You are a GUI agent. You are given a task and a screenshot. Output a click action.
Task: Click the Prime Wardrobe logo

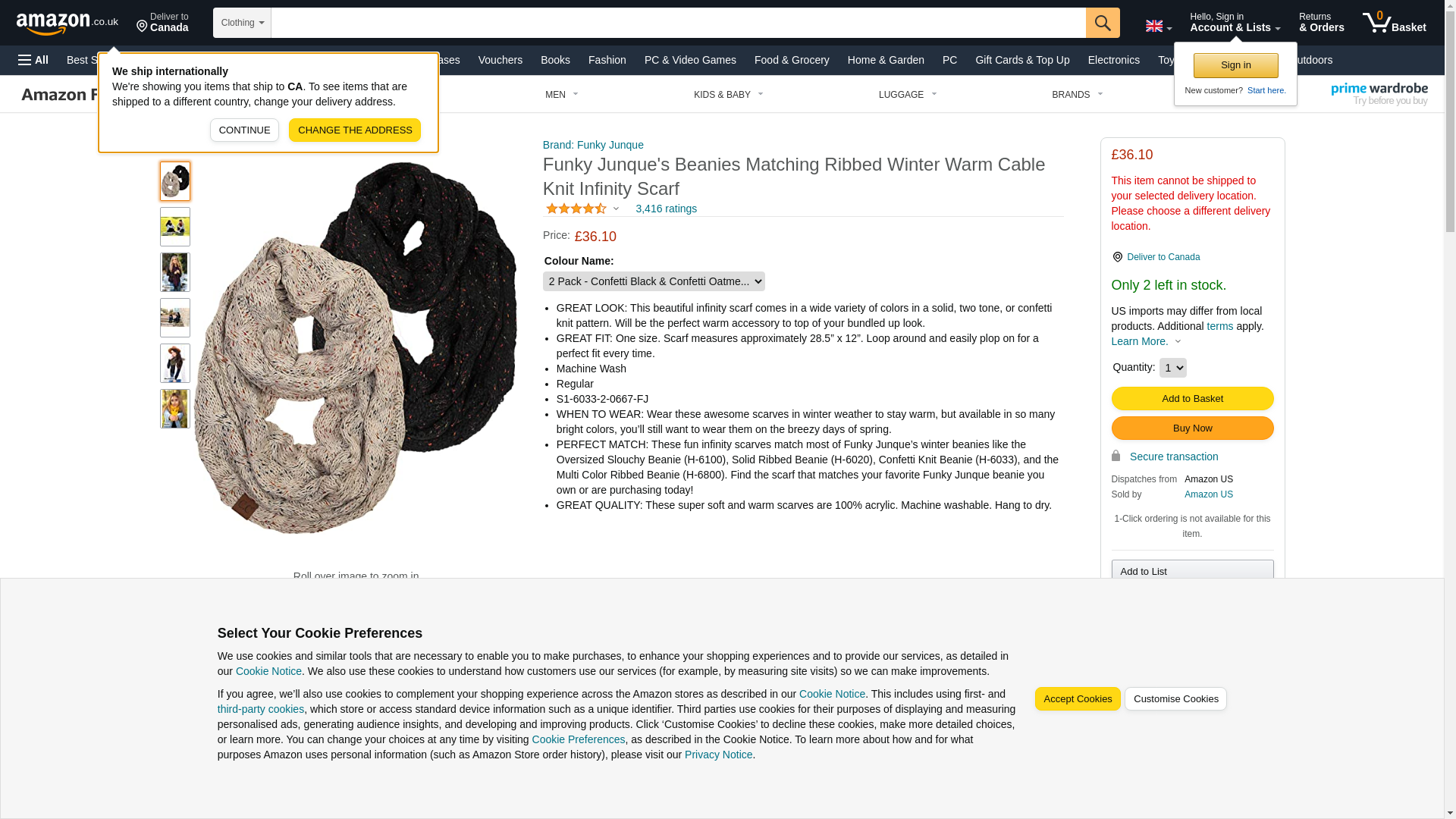(1379, 94)
